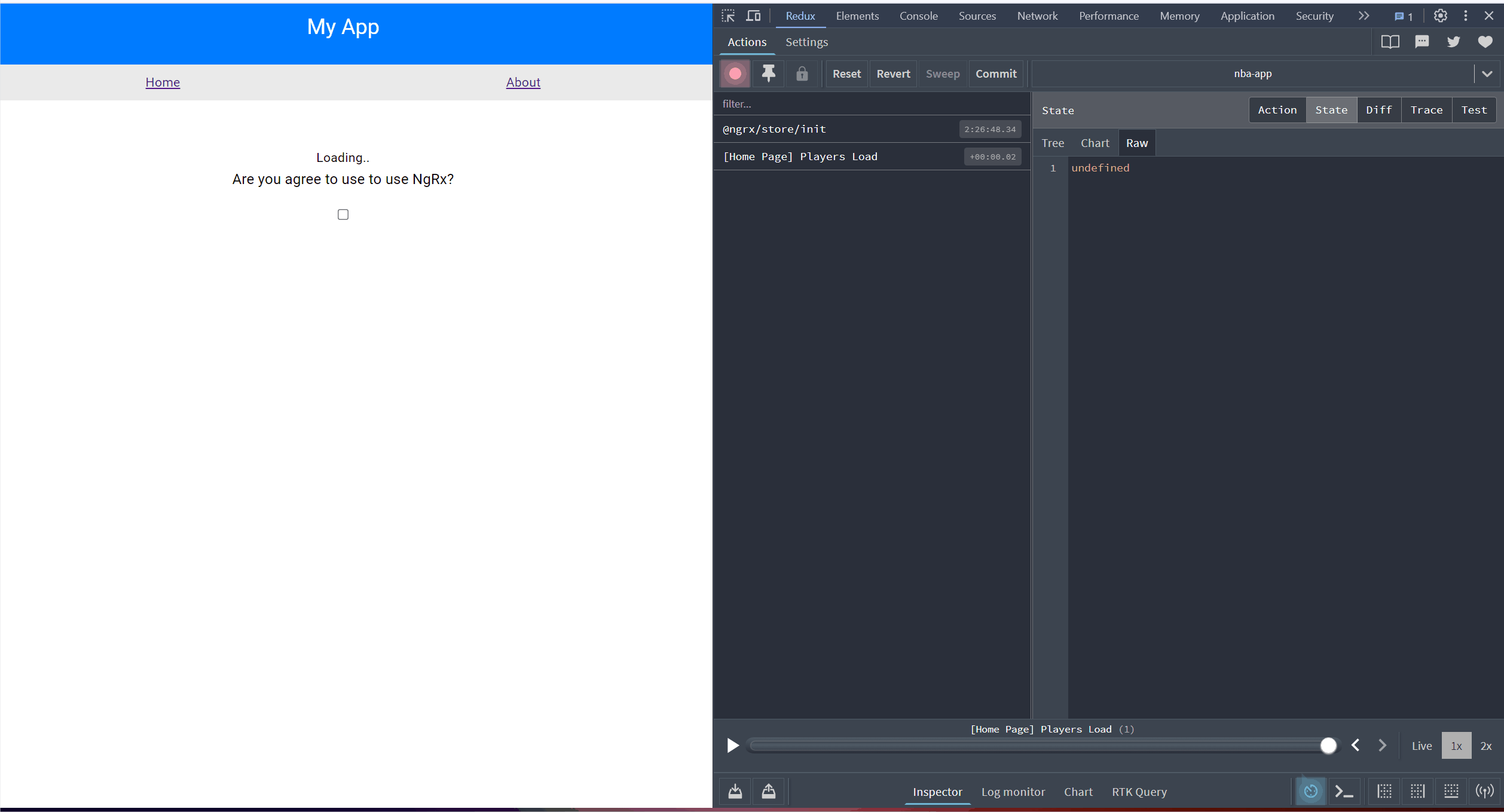Open the documentation book icon
The width and height of the screenshot is (1504, 812).
point(1390,42)
